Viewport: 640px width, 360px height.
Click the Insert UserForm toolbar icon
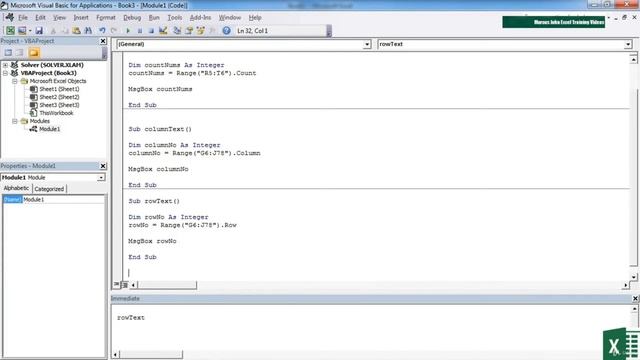22,31
